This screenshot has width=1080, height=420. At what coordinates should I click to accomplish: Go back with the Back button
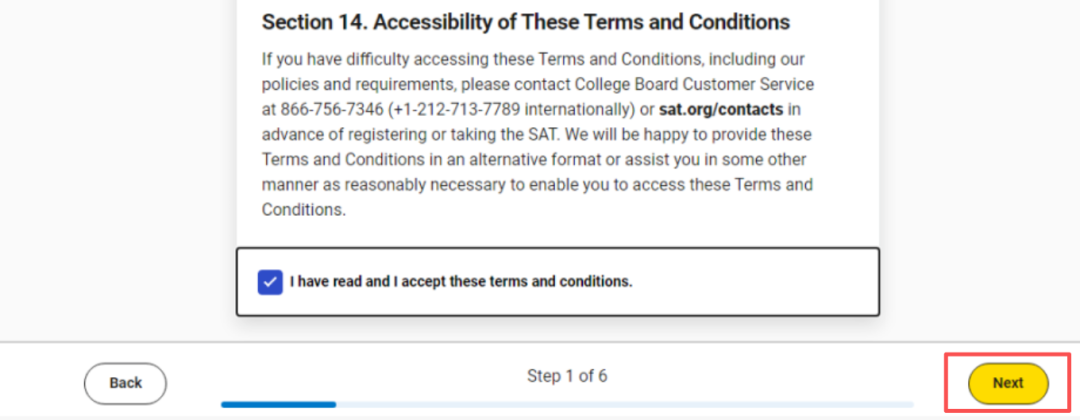(125, 383)
